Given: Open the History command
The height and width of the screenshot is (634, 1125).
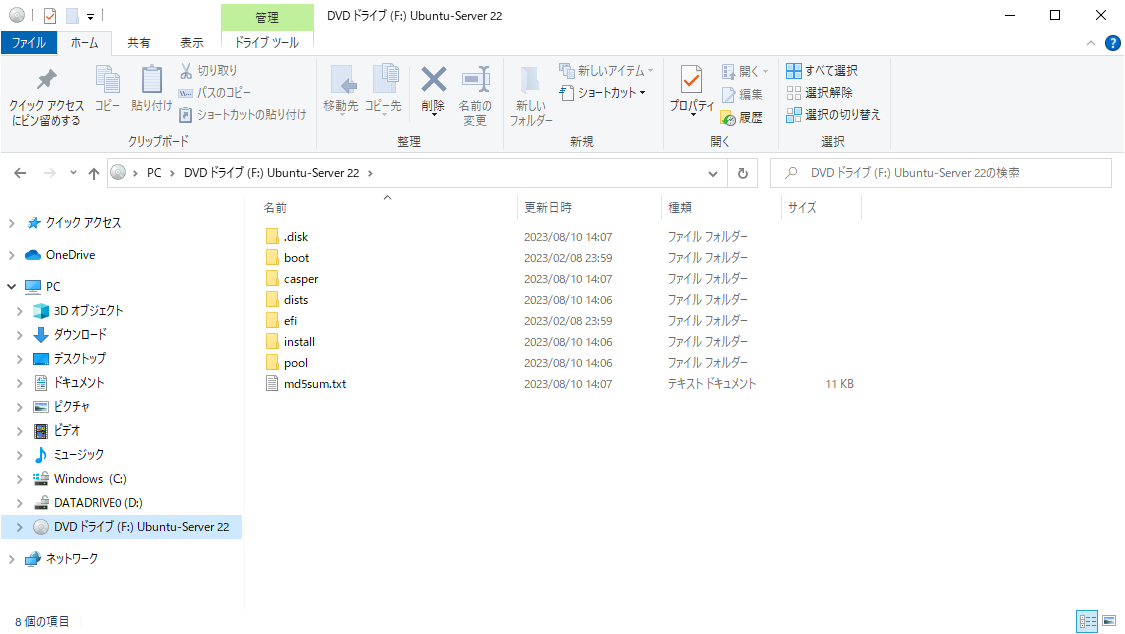Looking at the screenshot, I should click(x=743, y=117).
